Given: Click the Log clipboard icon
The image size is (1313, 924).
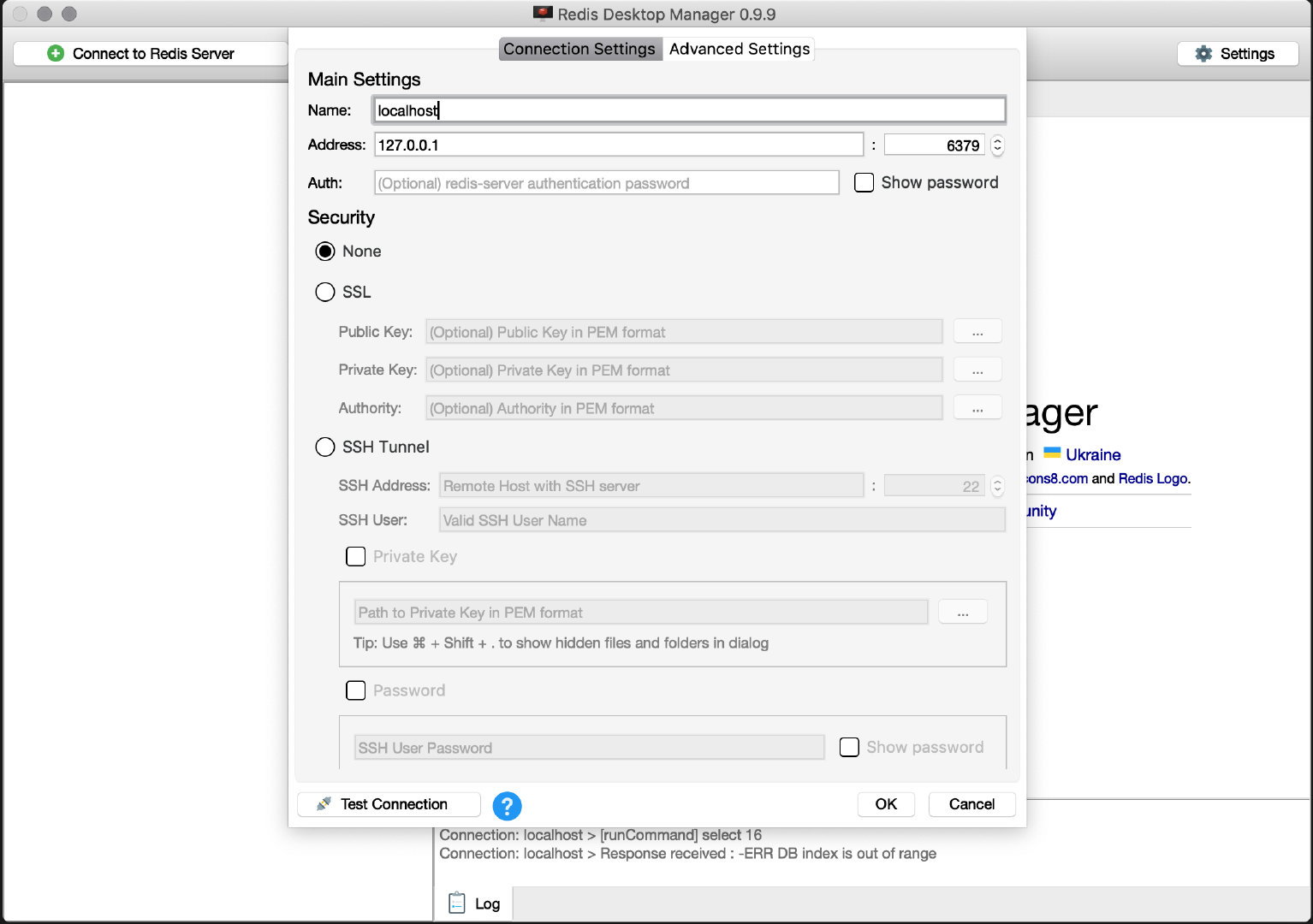Looking at the screenshot, I should tap(457, 903).
